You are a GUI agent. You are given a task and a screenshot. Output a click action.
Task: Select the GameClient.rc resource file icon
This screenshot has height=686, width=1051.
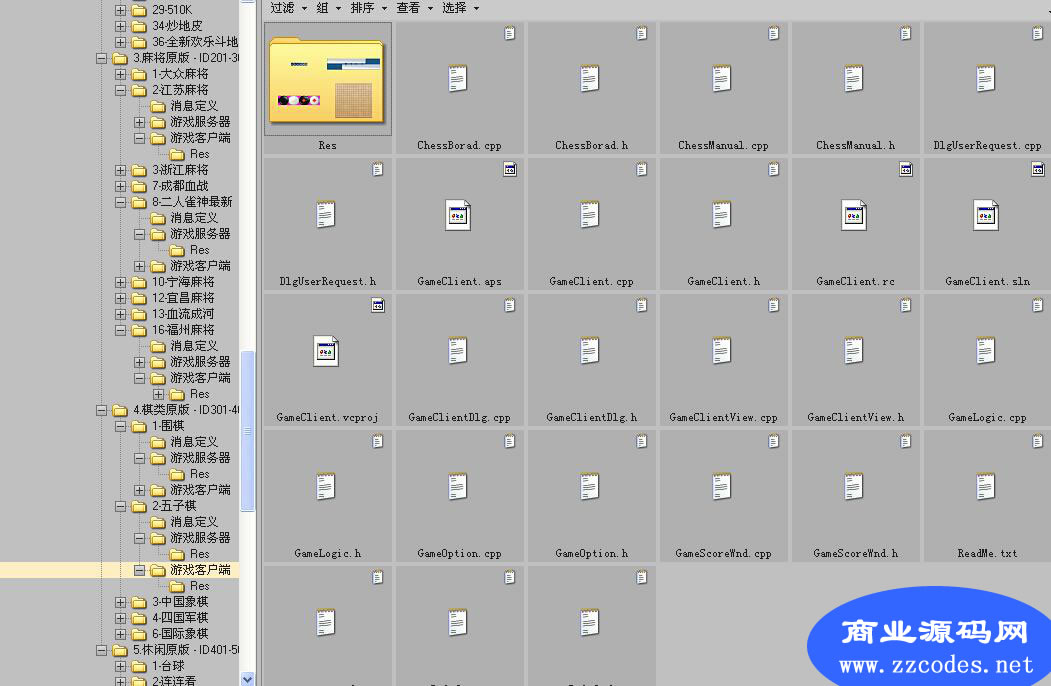(854, 215)
